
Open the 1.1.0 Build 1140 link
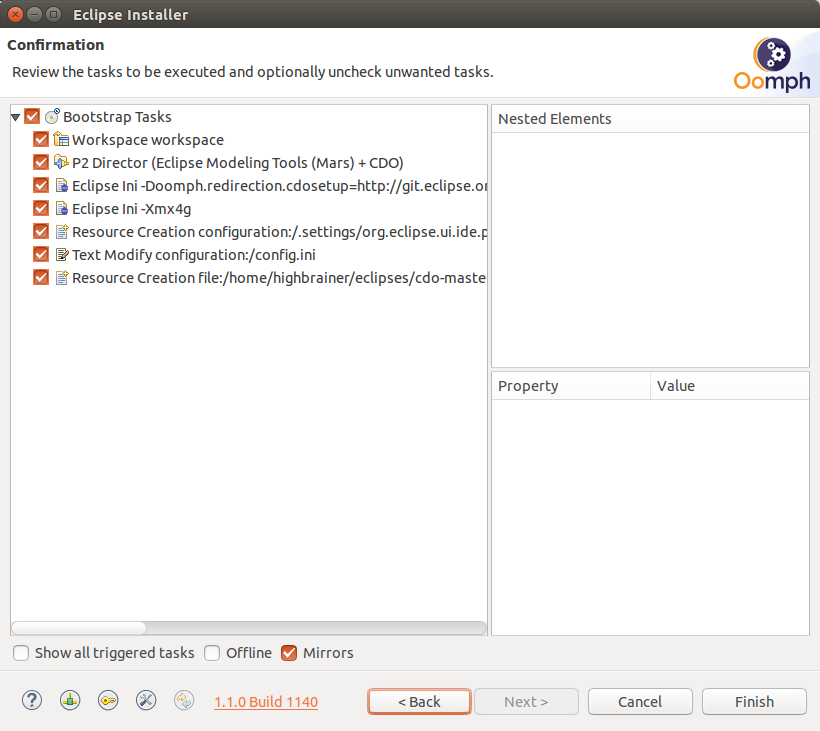point(266,702)
